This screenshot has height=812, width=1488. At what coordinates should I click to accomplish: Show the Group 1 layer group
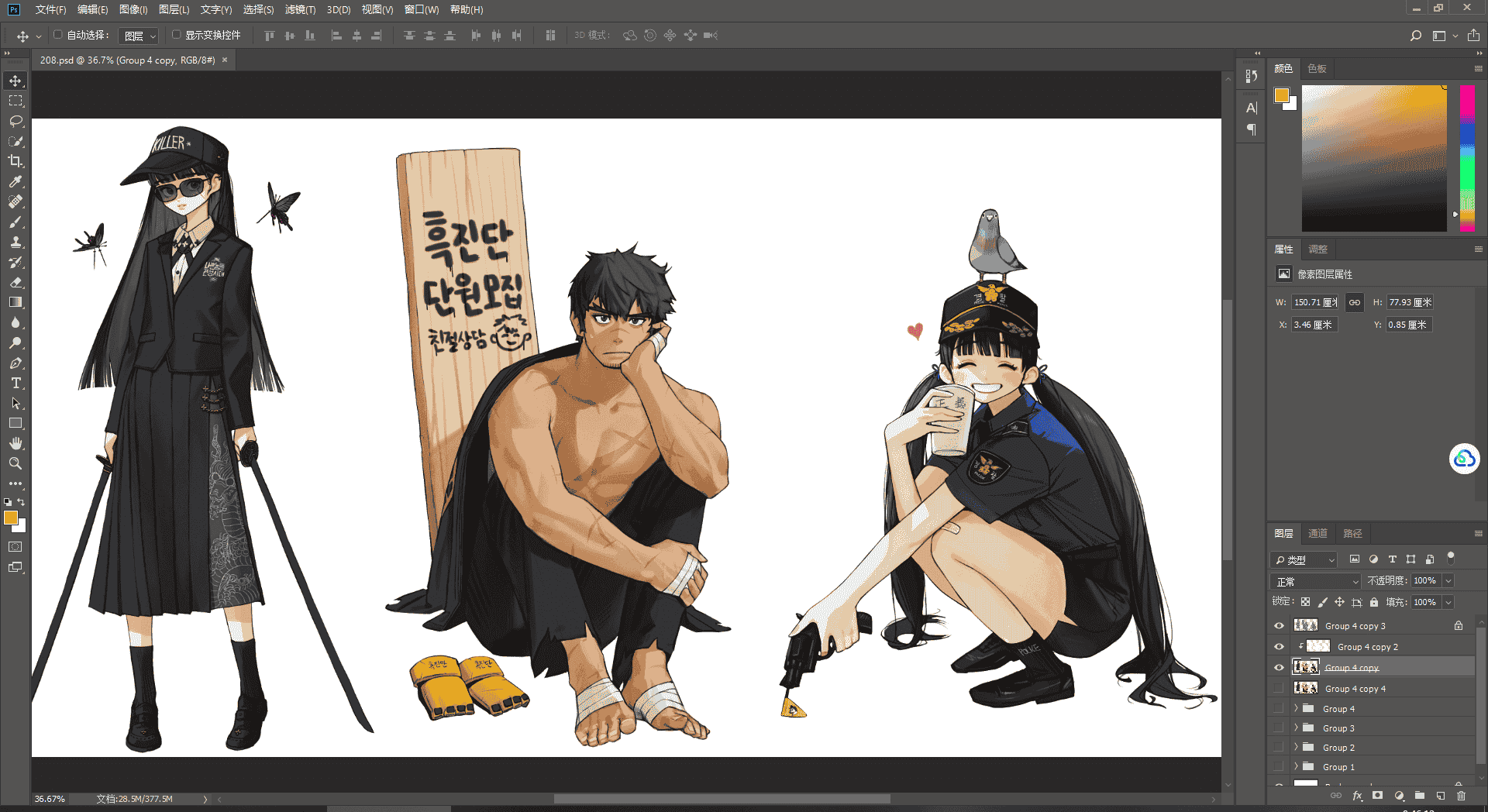tap(1279, 767)
